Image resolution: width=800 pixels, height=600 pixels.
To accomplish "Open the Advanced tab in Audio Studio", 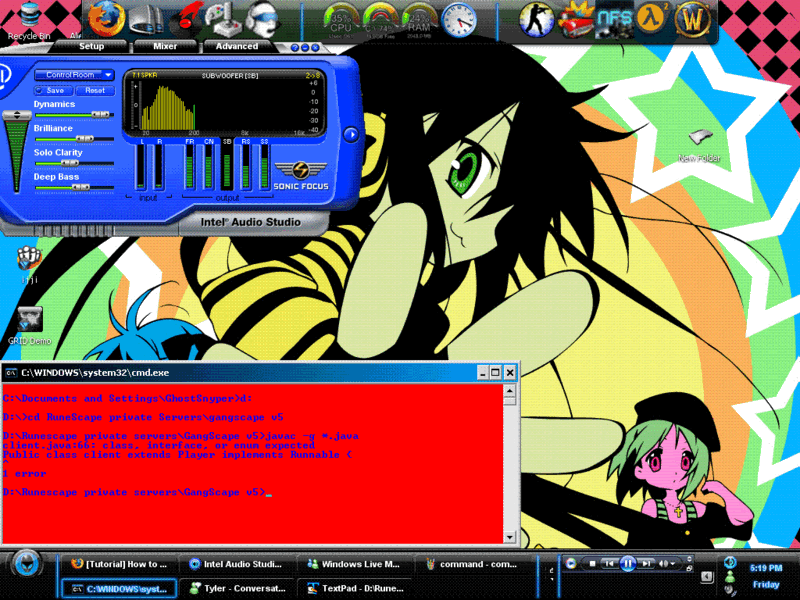I will tap(237, 46).
